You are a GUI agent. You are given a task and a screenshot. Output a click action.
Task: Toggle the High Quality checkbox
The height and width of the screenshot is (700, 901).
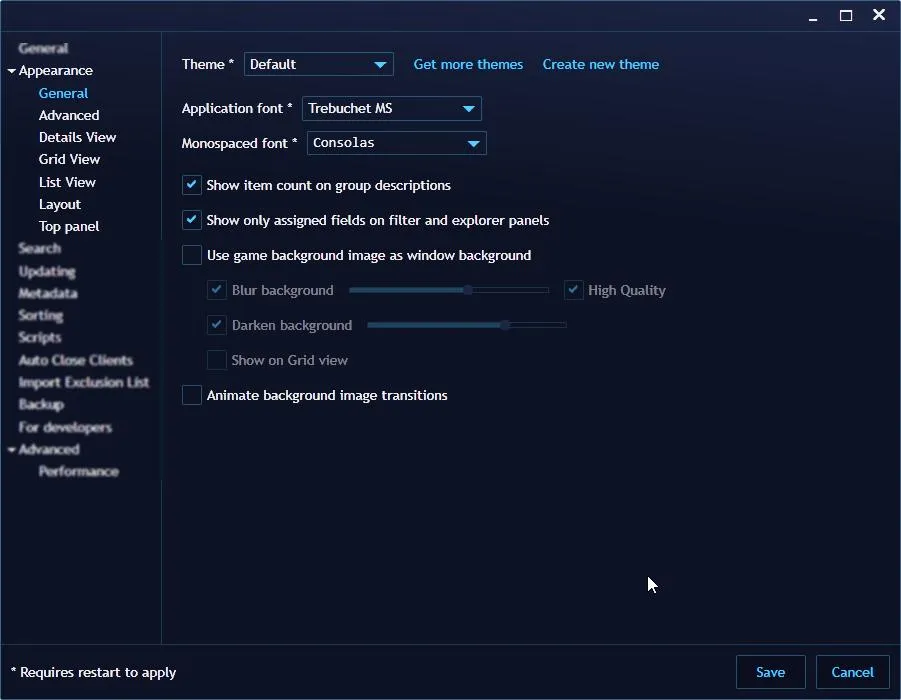[573, 290]
